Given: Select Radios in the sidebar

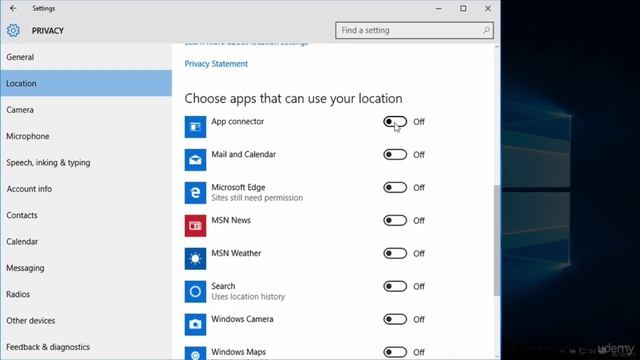Looking at the screenshot, I should click(x=86, y=294).
